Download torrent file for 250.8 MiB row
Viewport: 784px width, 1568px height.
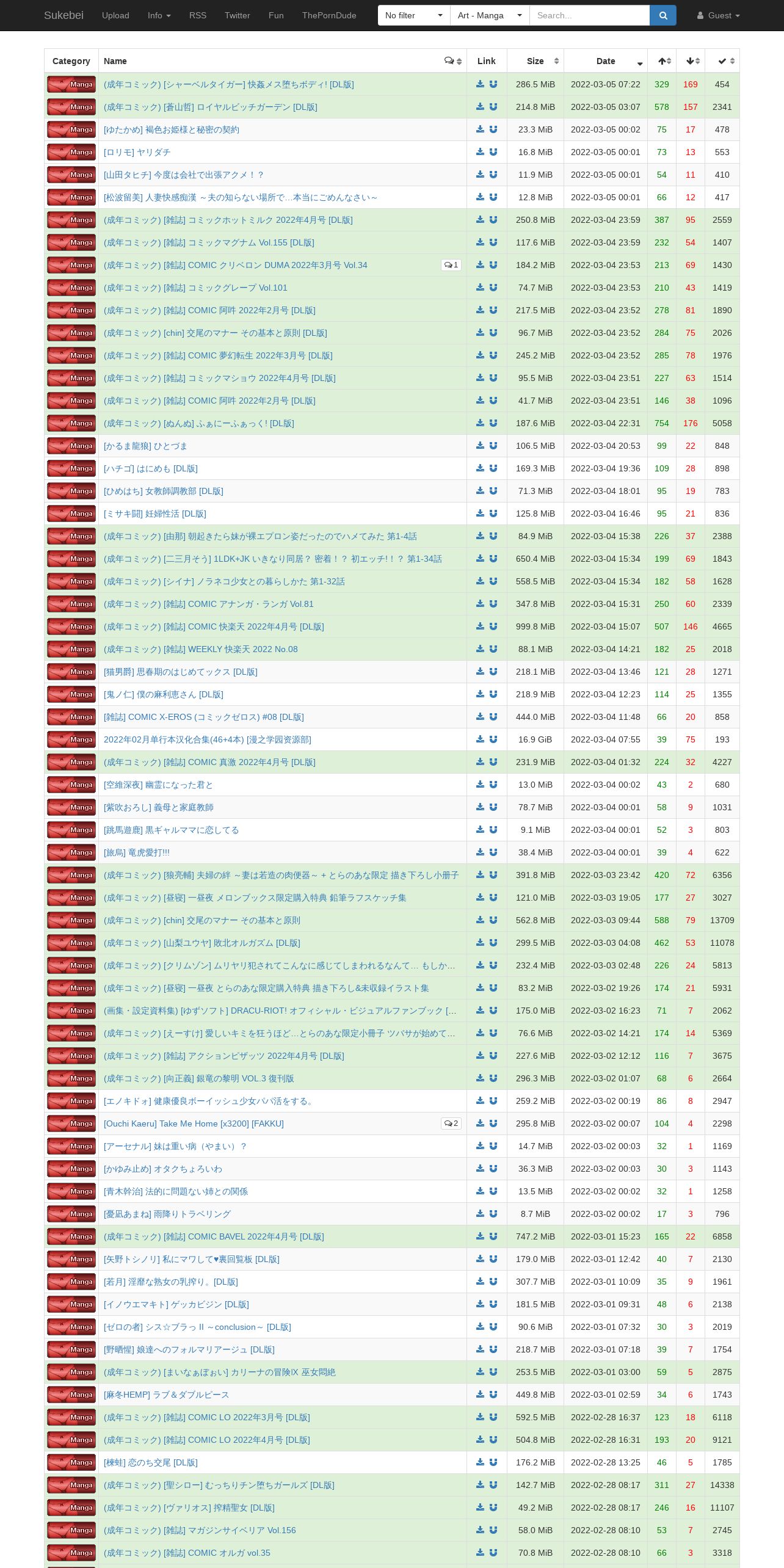click(480, 220)
